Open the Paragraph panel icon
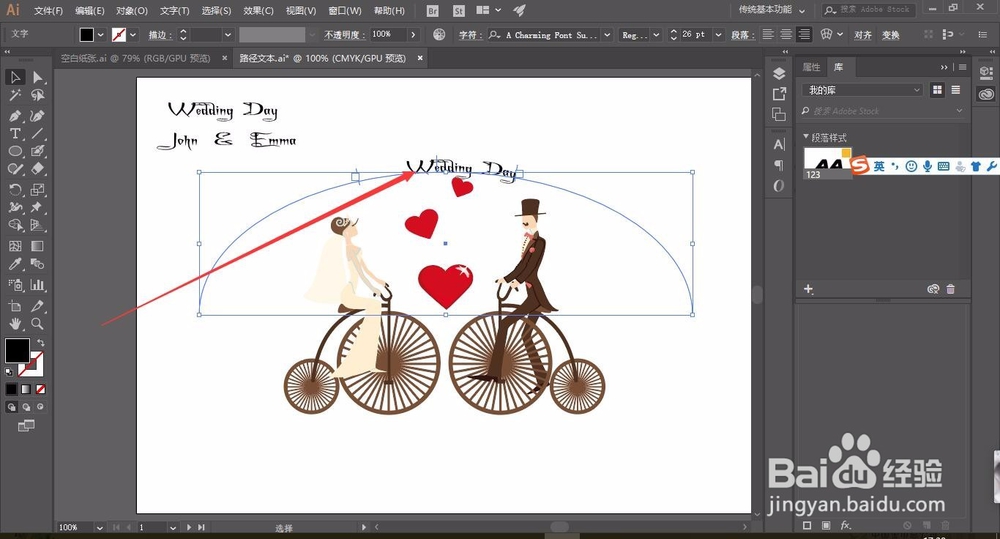Screen dimensions: 1000x539 point(779,165)
